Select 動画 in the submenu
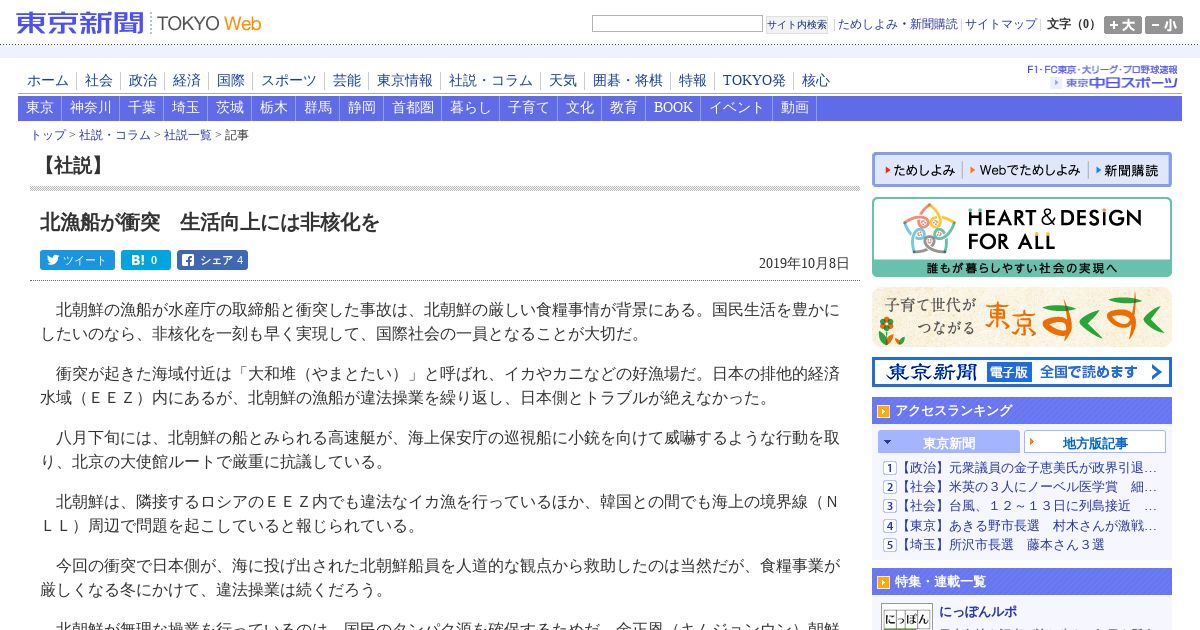The image size is (1200, 630). (x=795, y=108)
